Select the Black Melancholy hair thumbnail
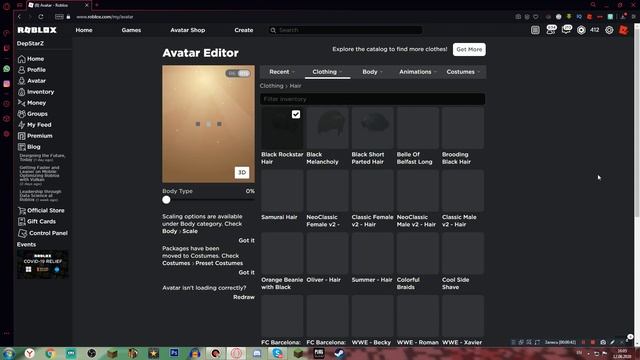 (327, 128)
